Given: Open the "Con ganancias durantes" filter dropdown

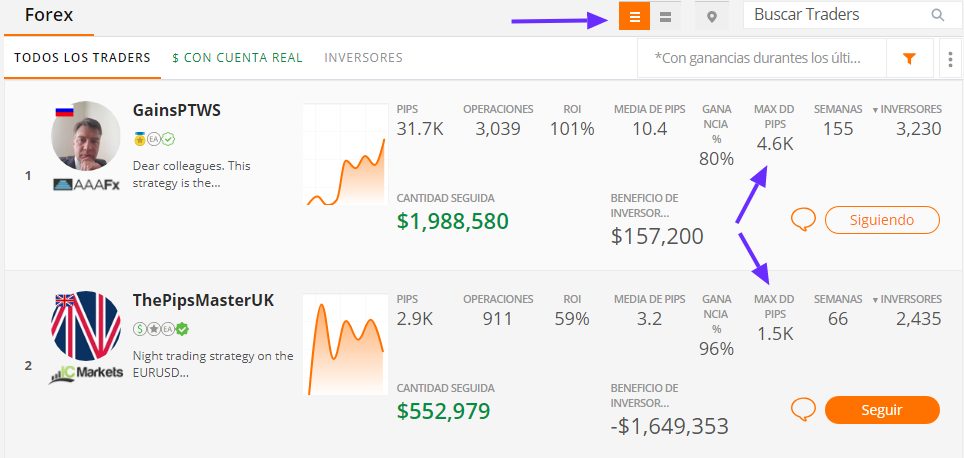Looking at the screenshot, I should 762,58.
